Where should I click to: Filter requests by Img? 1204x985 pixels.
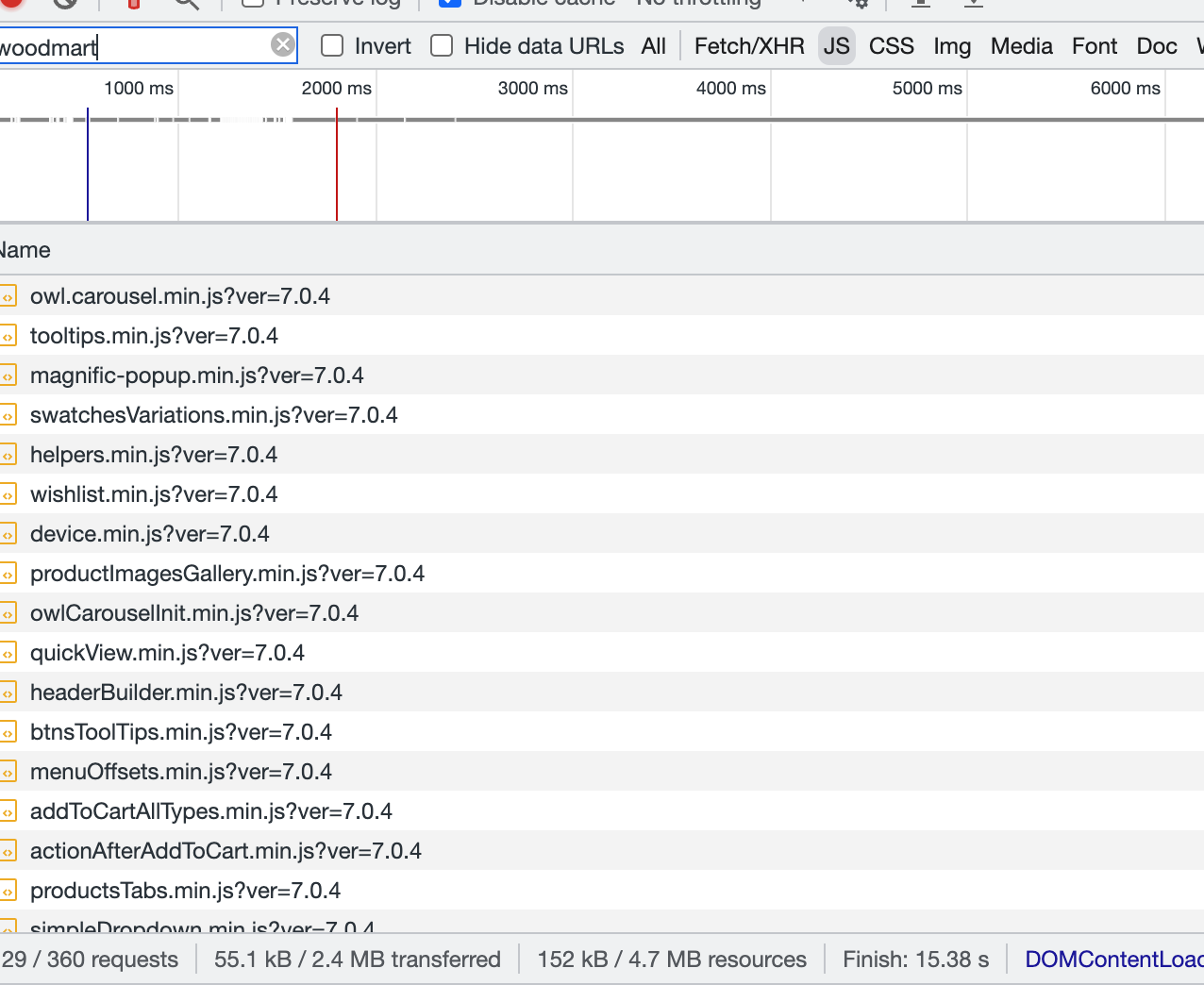[952, 46]
